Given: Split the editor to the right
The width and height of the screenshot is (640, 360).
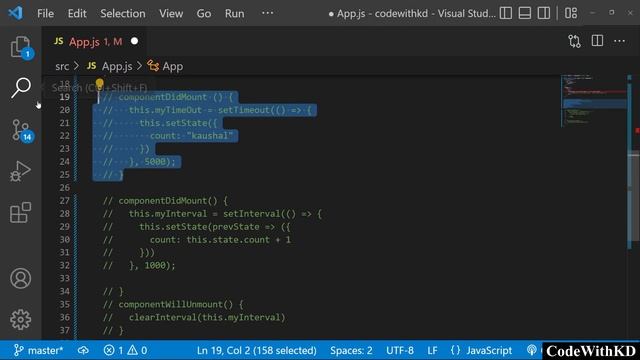Looking at the screenshot, I should coord(597,41).
